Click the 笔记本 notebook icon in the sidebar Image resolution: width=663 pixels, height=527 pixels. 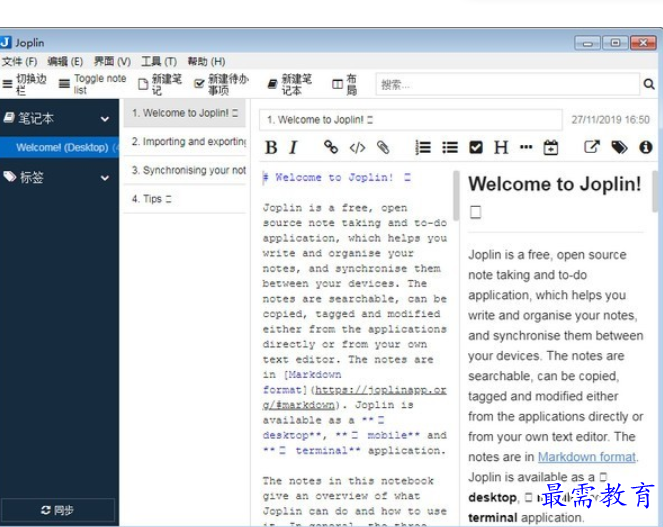[9, 118]
